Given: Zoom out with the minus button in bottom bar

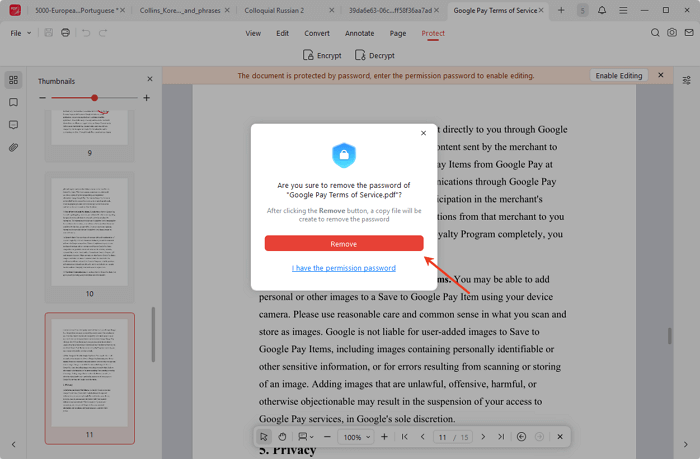Looking at the screenshot, I should click(x=327, y=437).
